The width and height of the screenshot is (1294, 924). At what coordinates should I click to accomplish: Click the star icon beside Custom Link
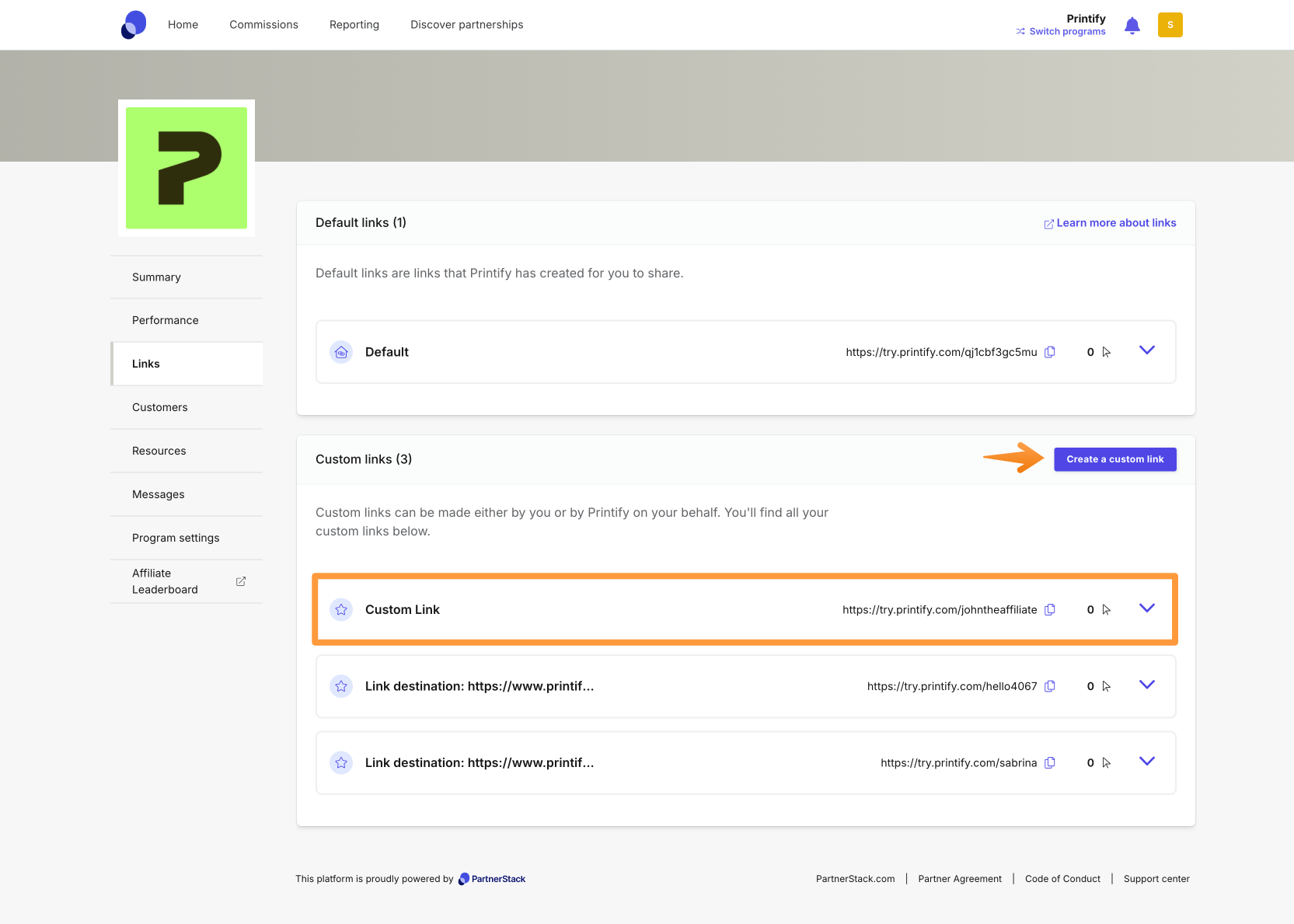click(x=341, y=610)
